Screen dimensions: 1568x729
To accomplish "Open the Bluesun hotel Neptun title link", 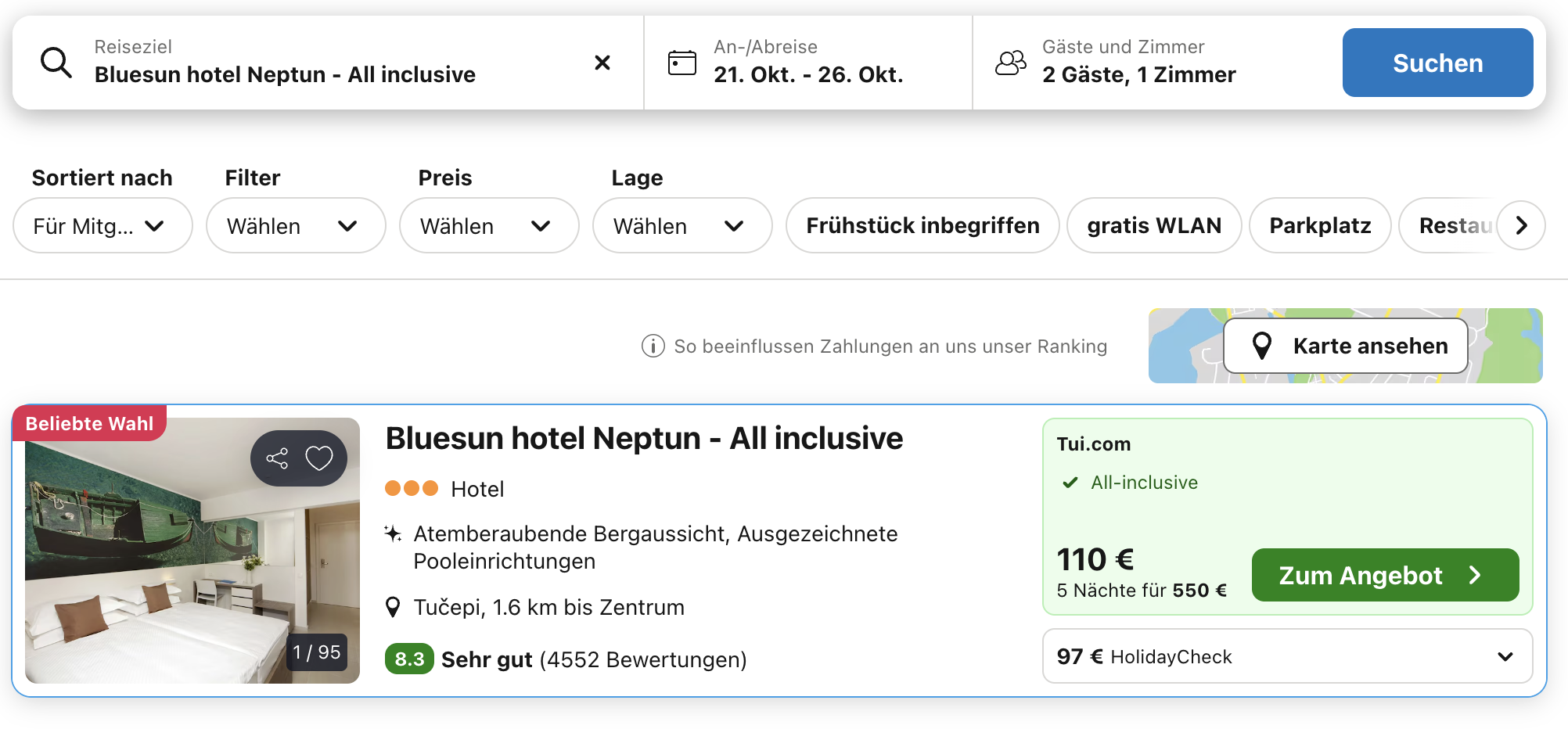I will (x=643, y=438).
